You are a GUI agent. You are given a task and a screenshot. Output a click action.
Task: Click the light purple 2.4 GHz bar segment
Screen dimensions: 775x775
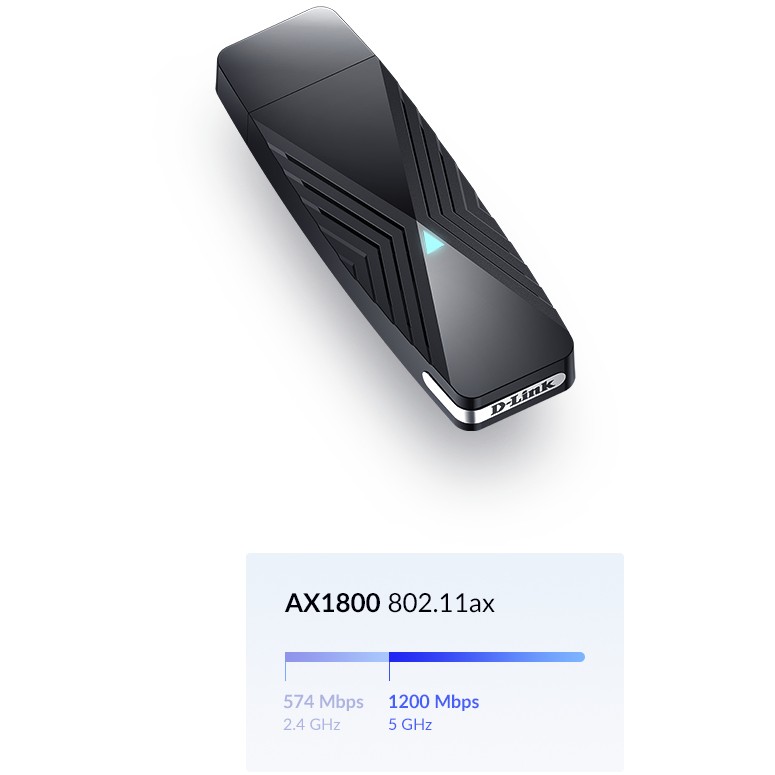[337, 657]
